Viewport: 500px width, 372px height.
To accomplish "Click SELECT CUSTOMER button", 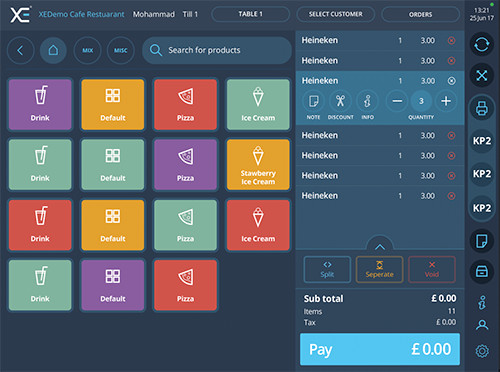I will tap(336, 14).
